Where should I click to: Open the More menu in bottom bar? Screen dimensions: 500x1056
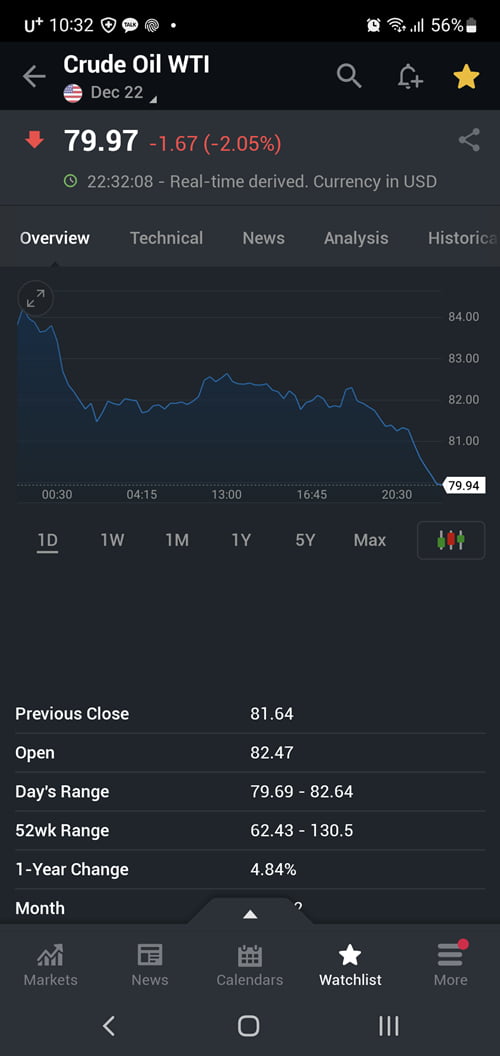click(450, 964)
